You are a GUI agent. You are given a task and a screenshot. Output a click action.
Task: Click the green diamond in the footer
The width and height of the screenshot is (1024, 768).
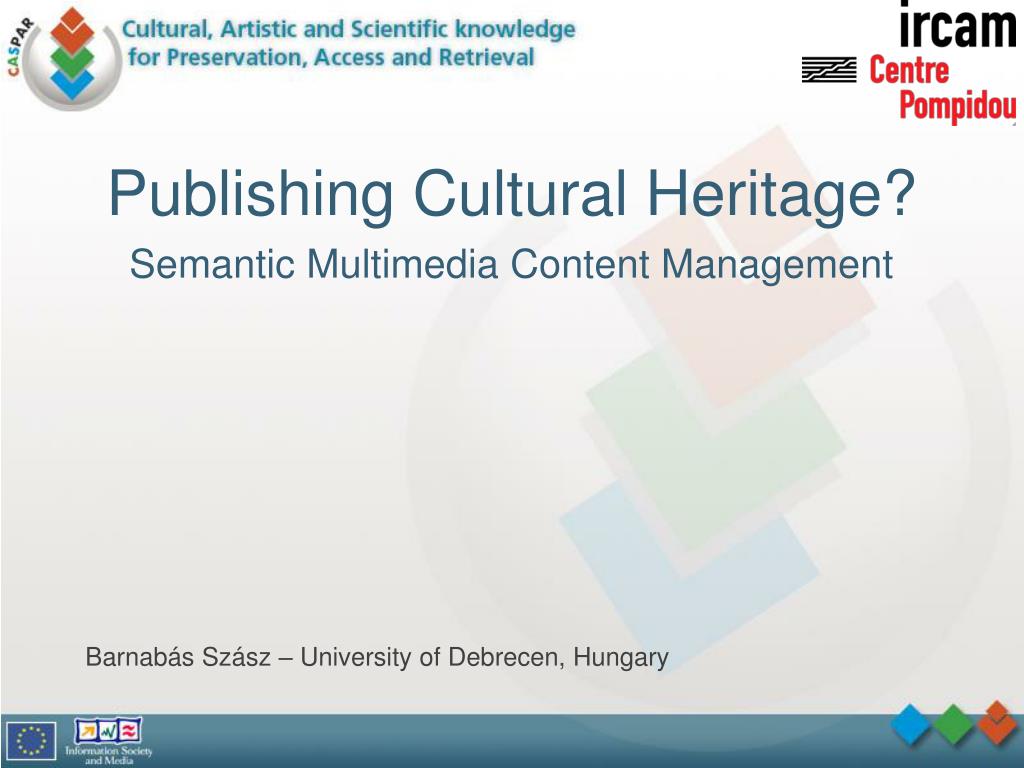pos(953,724)
